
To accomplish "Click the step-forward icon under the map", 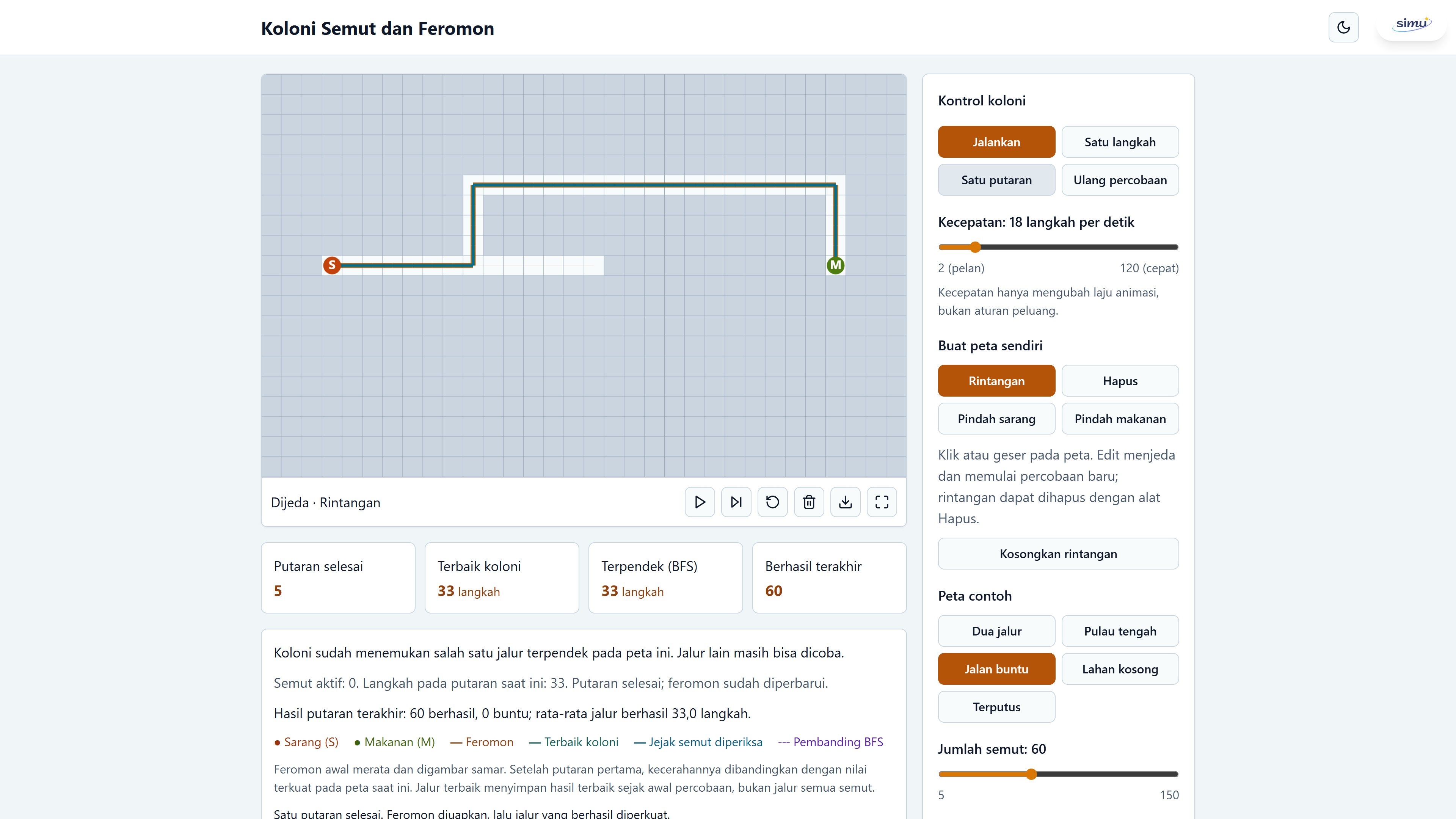I will [x=736, y=502].
